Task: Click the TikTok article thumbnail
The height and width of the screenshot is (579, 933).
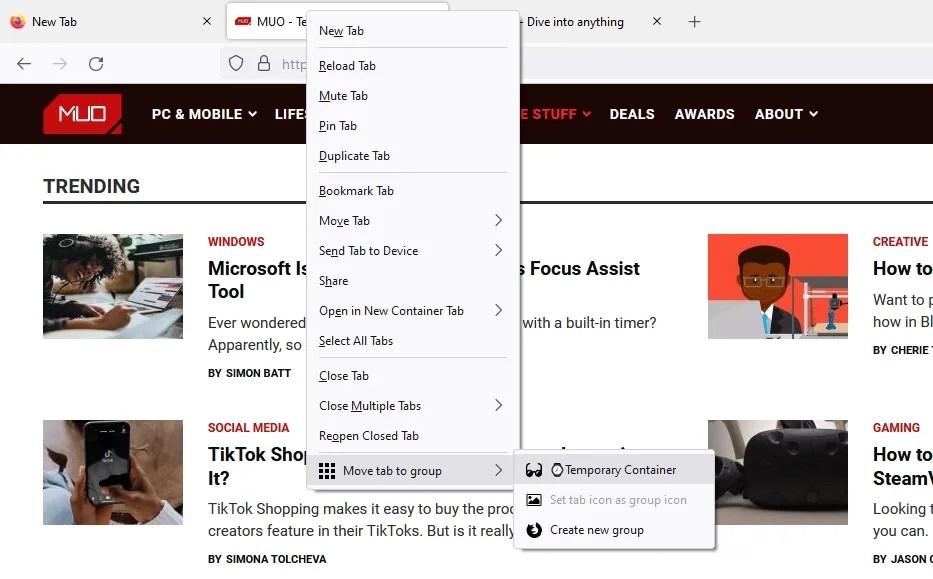Action: [112, 472]
